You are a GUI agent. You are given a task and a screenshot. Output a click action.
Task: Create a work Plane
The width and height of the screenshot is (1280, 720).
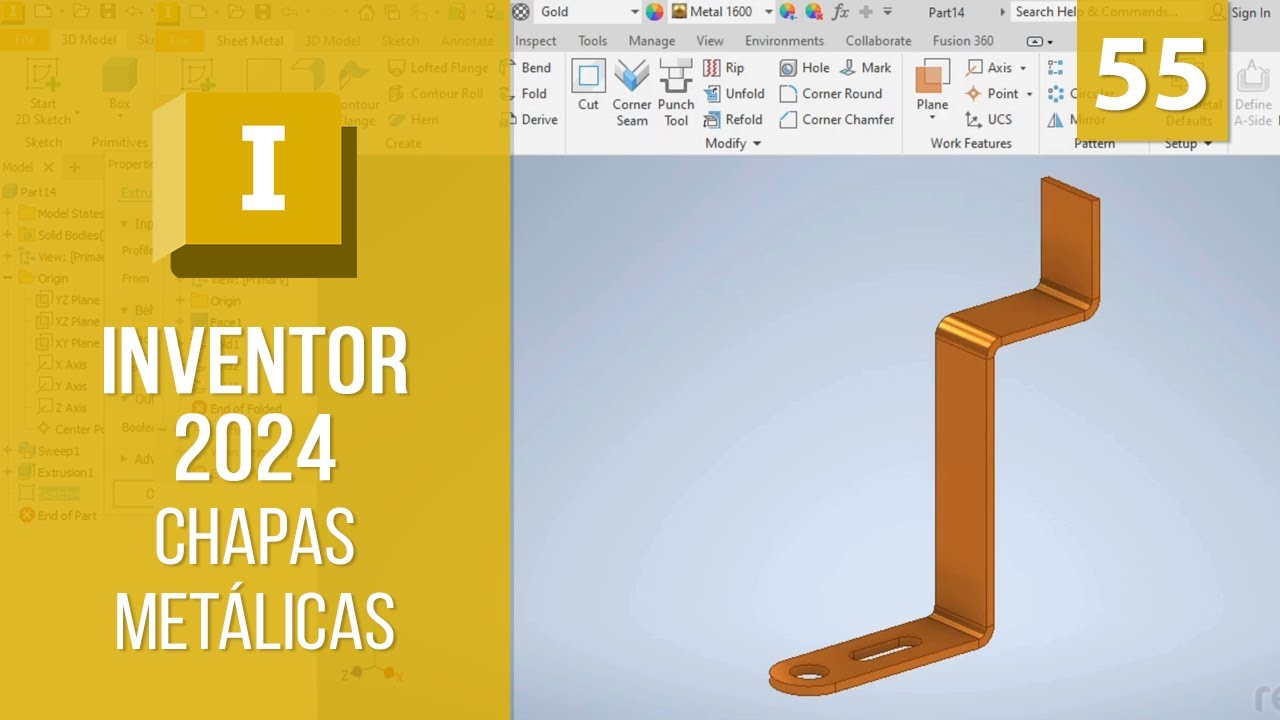[932, 85]
